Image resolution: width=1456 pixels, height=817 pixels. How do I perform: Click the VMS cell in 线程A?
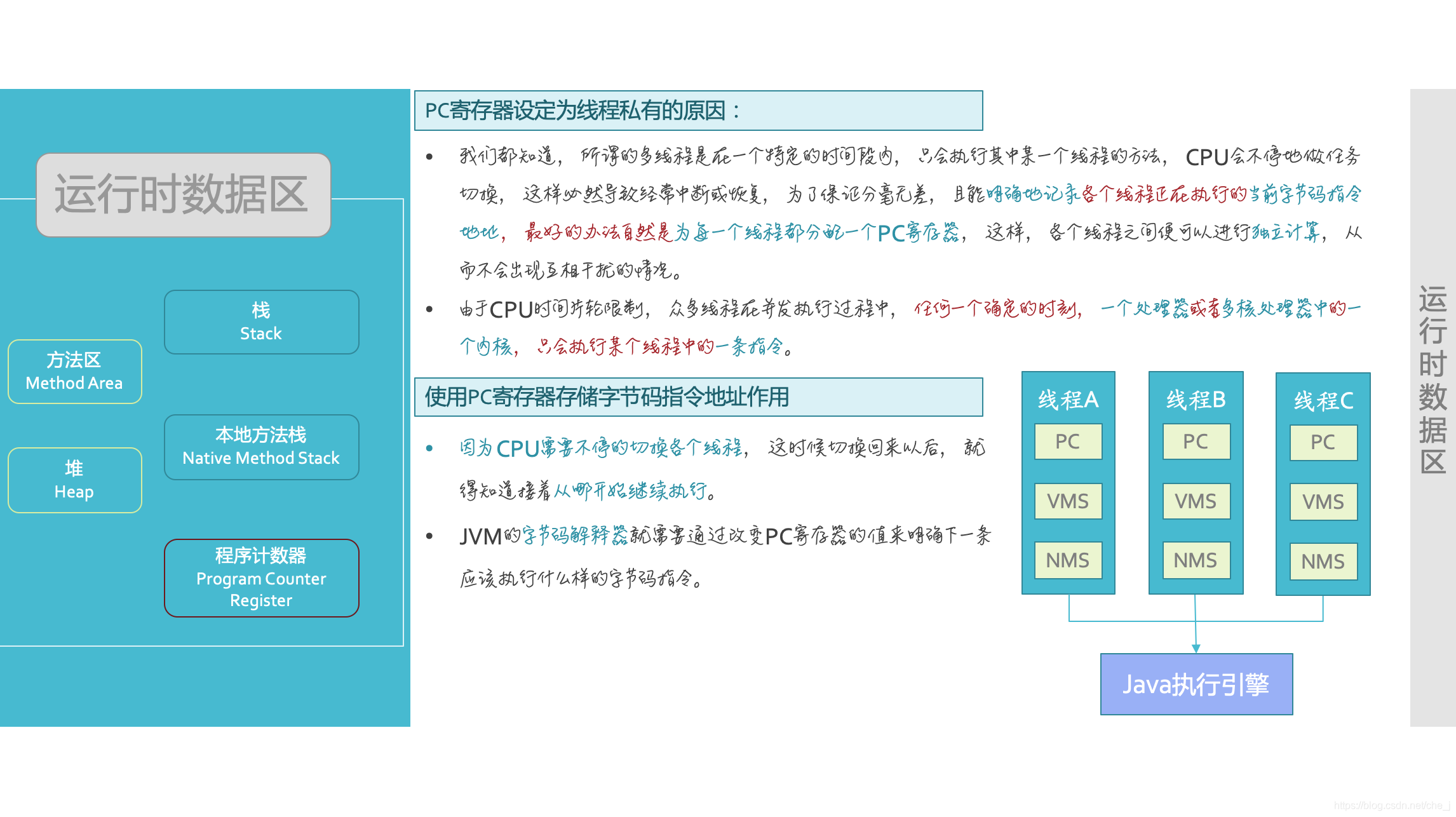1068,501
